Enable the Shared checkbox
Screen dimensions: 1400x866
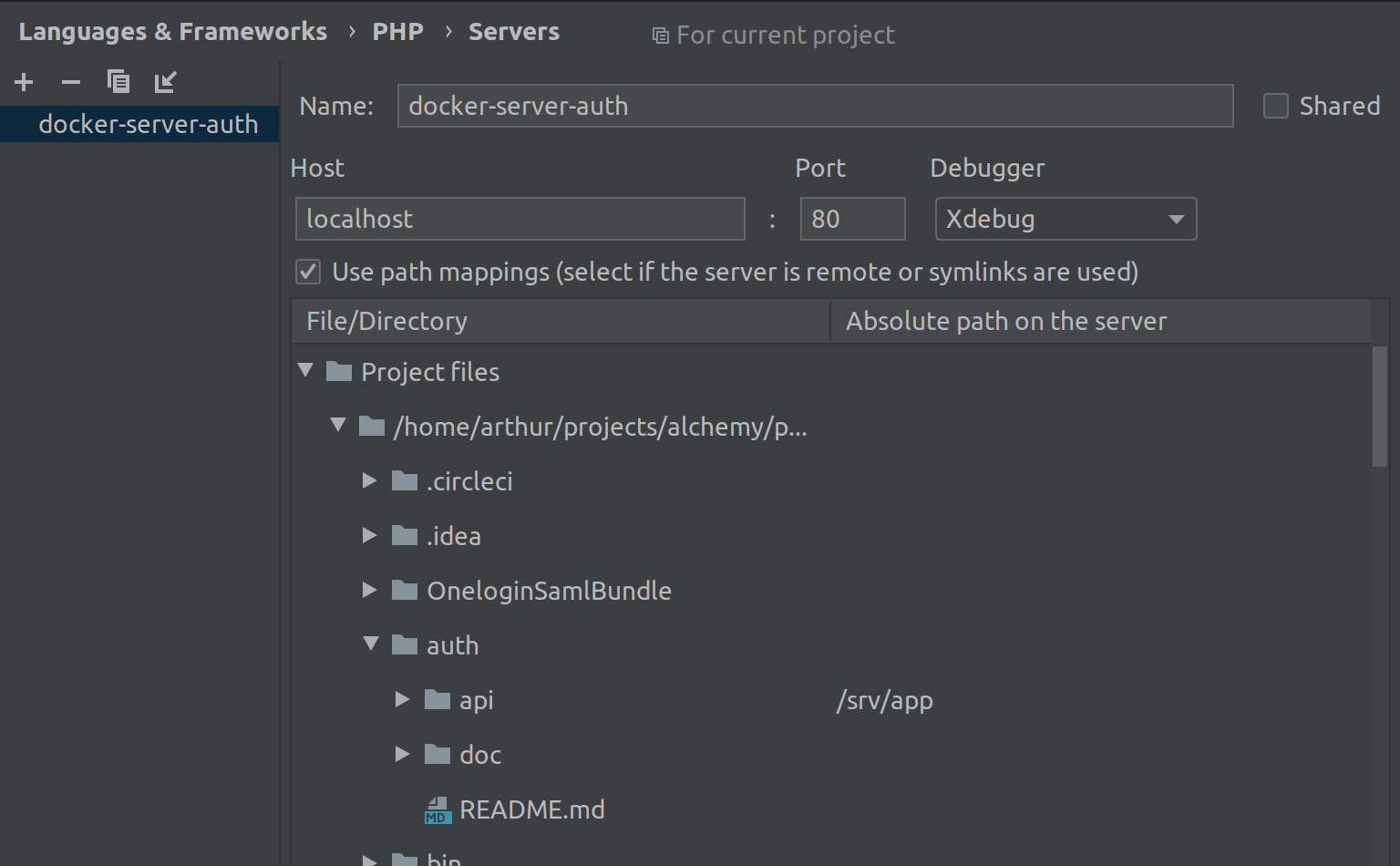[x=1276, y=106]
